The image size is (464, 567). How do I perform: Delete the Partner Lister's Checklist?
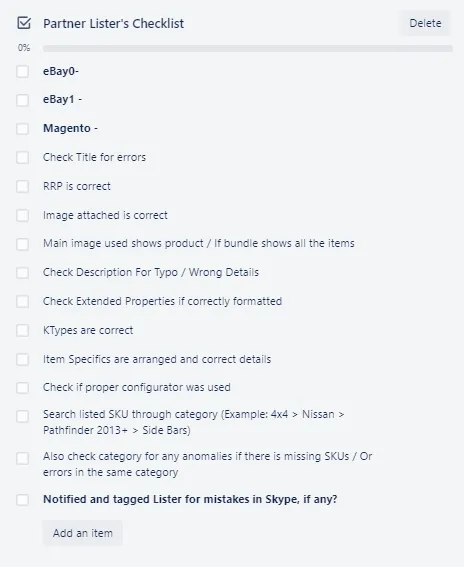tap(425, 23)
